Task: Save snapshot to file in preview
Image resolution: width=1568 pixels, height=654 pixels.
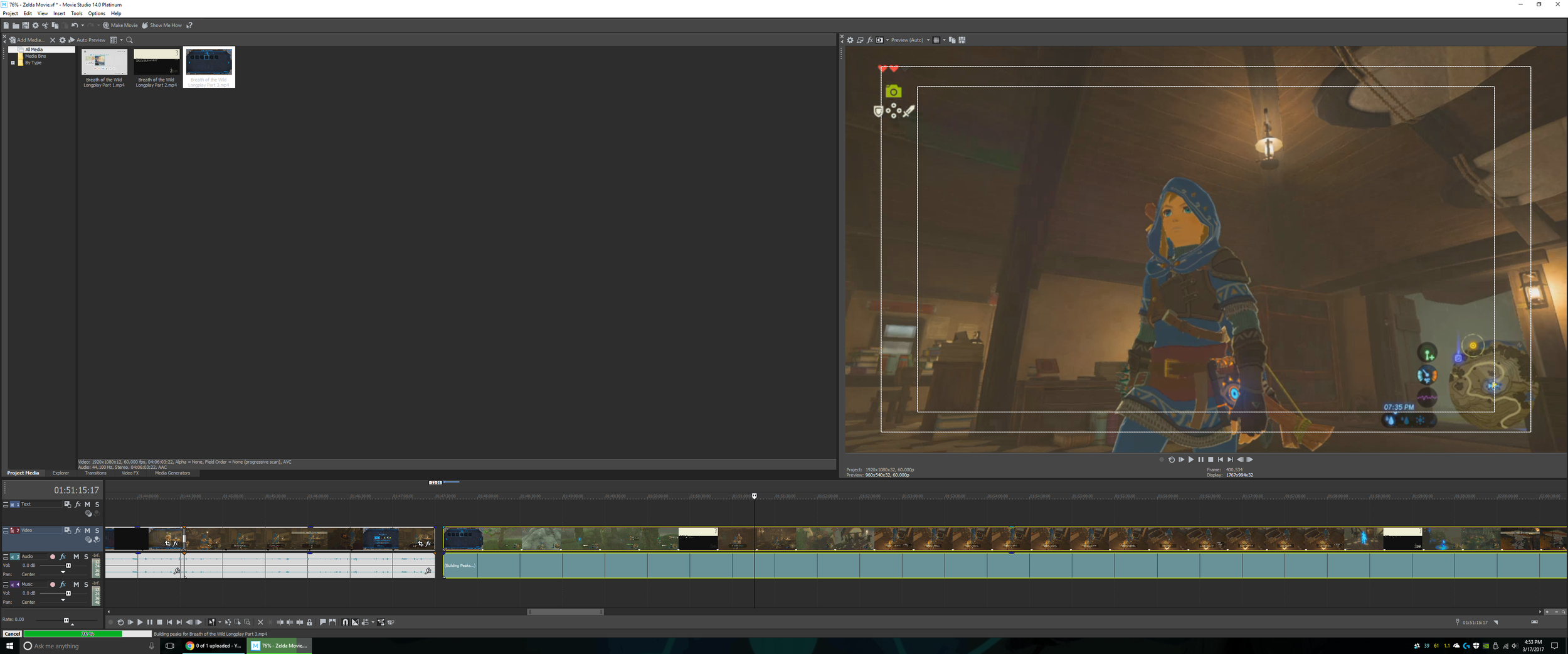Action: 962,40
